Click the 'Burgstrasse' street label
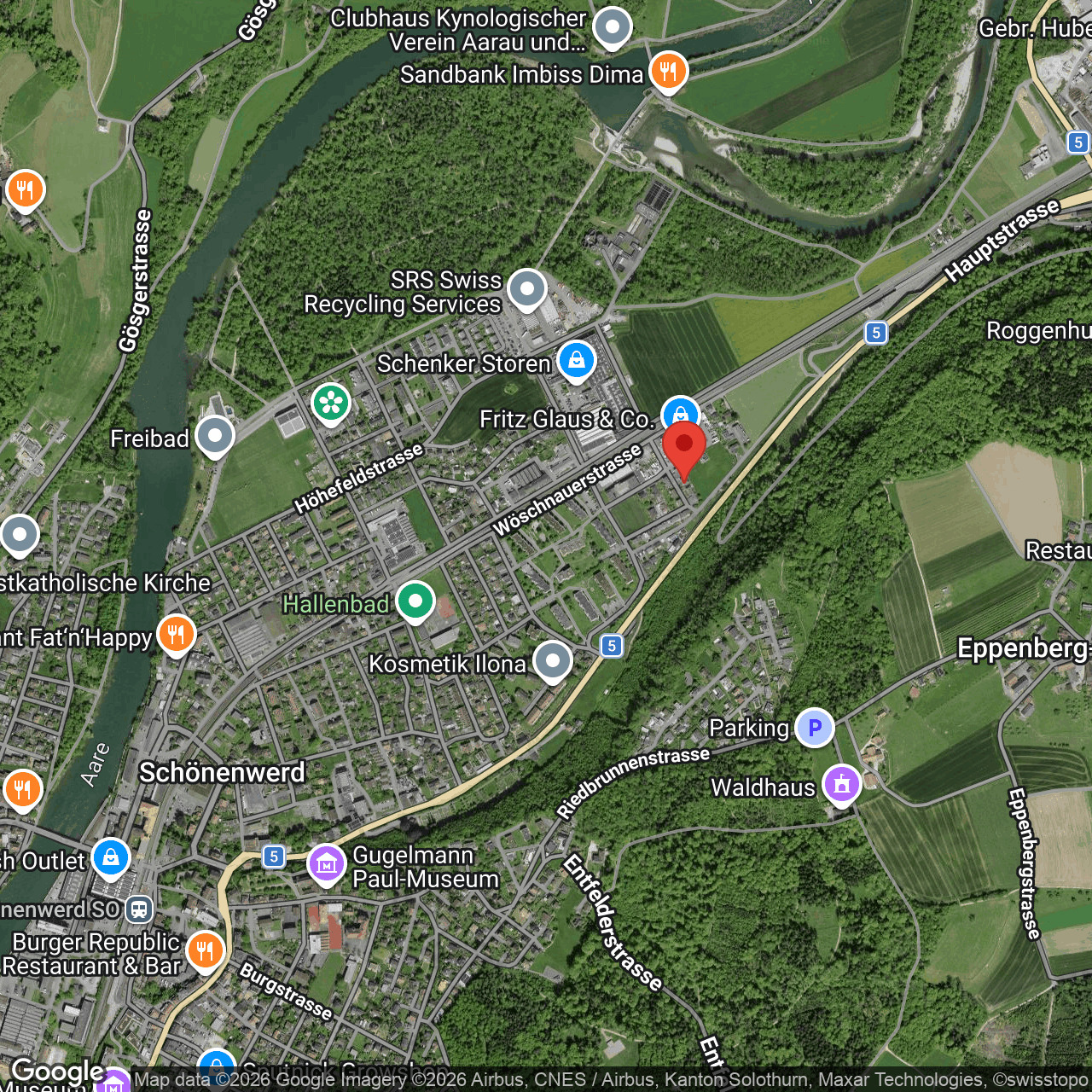 pos(286,990)
